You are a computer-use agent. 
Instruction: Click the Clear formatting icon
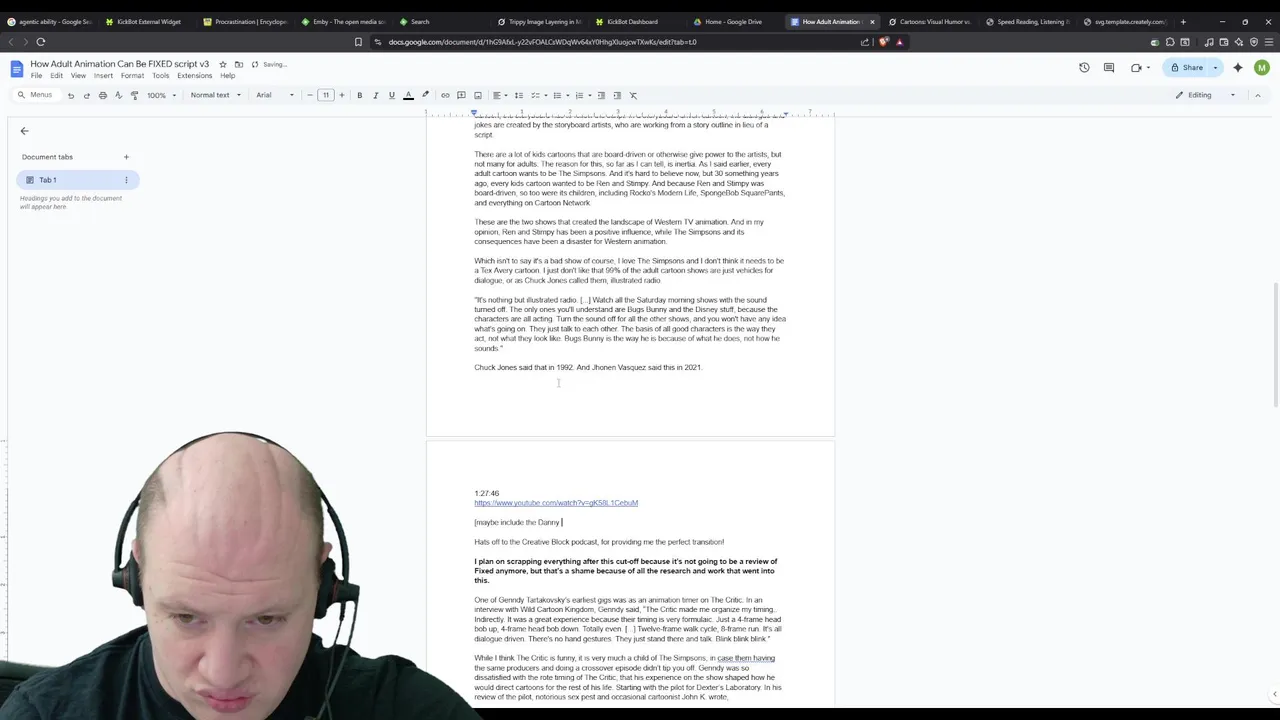(632, 95)
